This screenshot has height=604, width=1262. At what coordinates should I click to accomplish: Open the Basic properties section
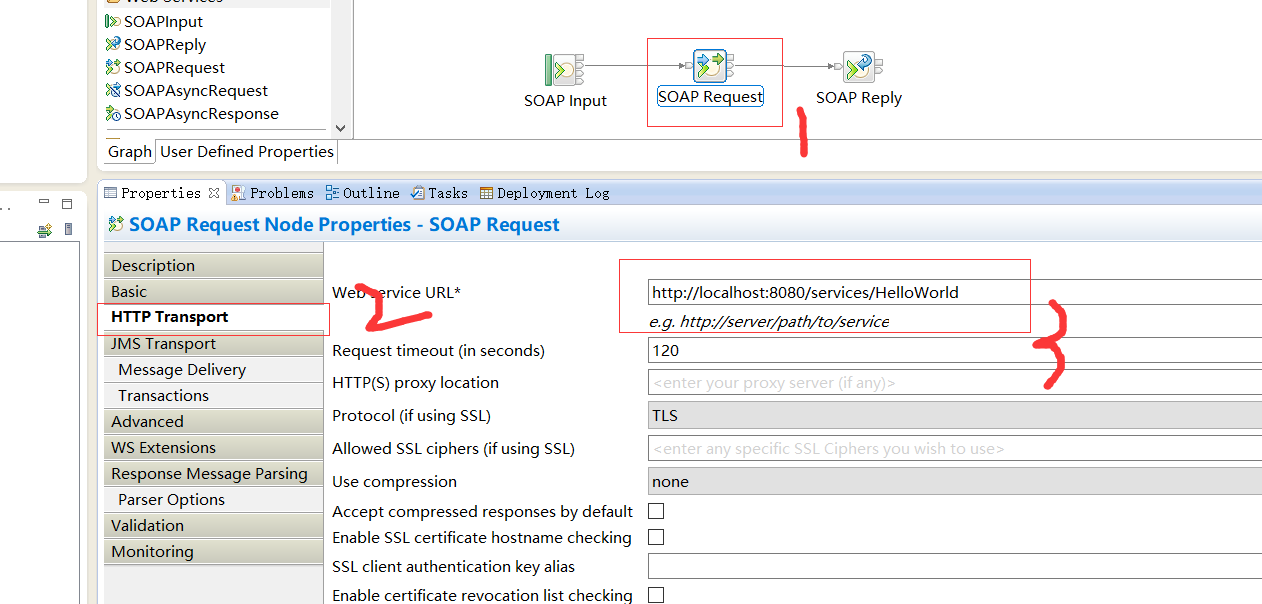click(213, 291)
